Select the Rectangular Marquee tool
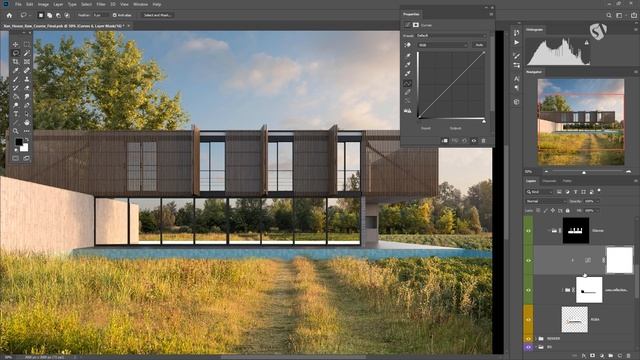This screenshot has height=360, width=640. [x=27, y=44]
